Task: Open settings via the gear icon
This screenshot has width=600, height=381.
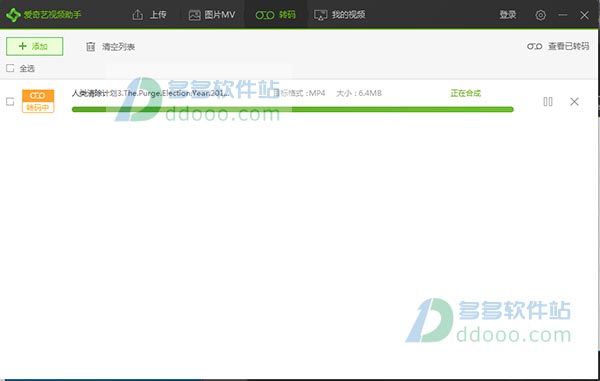Action: tap(540, 15)
